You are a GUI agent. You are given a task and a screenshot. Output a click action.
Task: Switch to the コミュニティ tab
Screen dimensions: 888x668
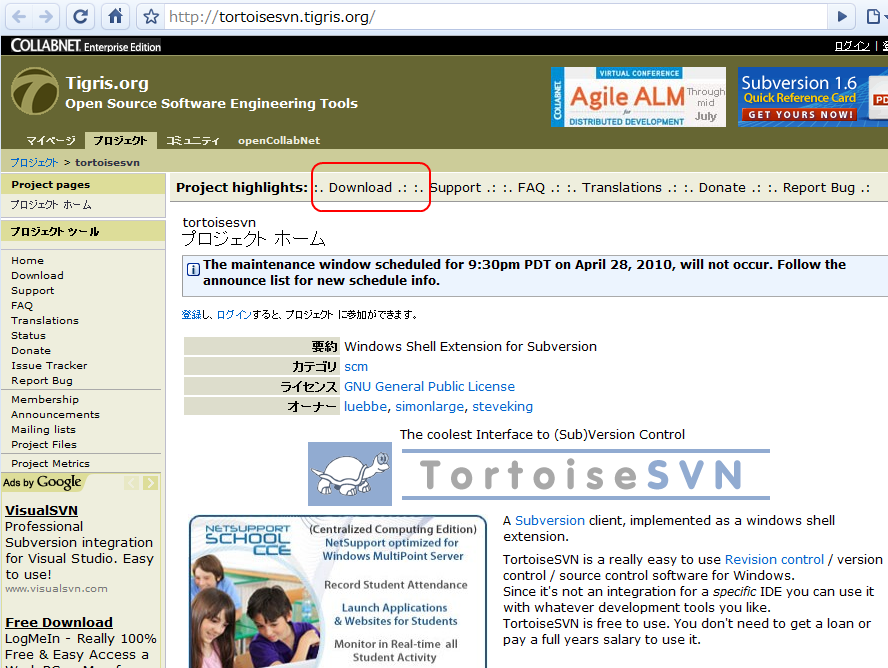coord(193,140)
